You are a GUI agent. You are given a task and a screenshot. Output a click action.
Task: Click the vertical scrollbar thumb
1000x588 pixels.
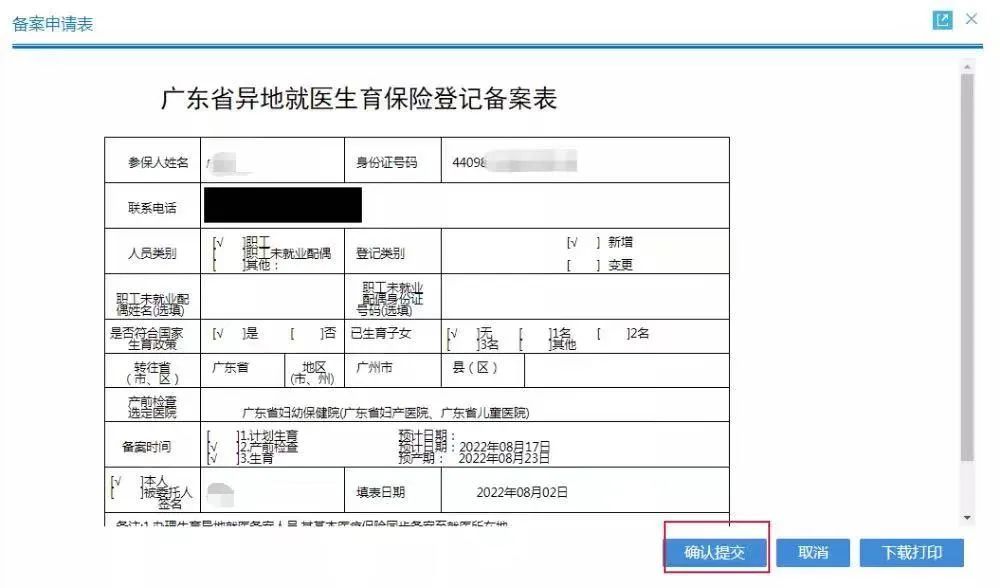tap(966, 260)
